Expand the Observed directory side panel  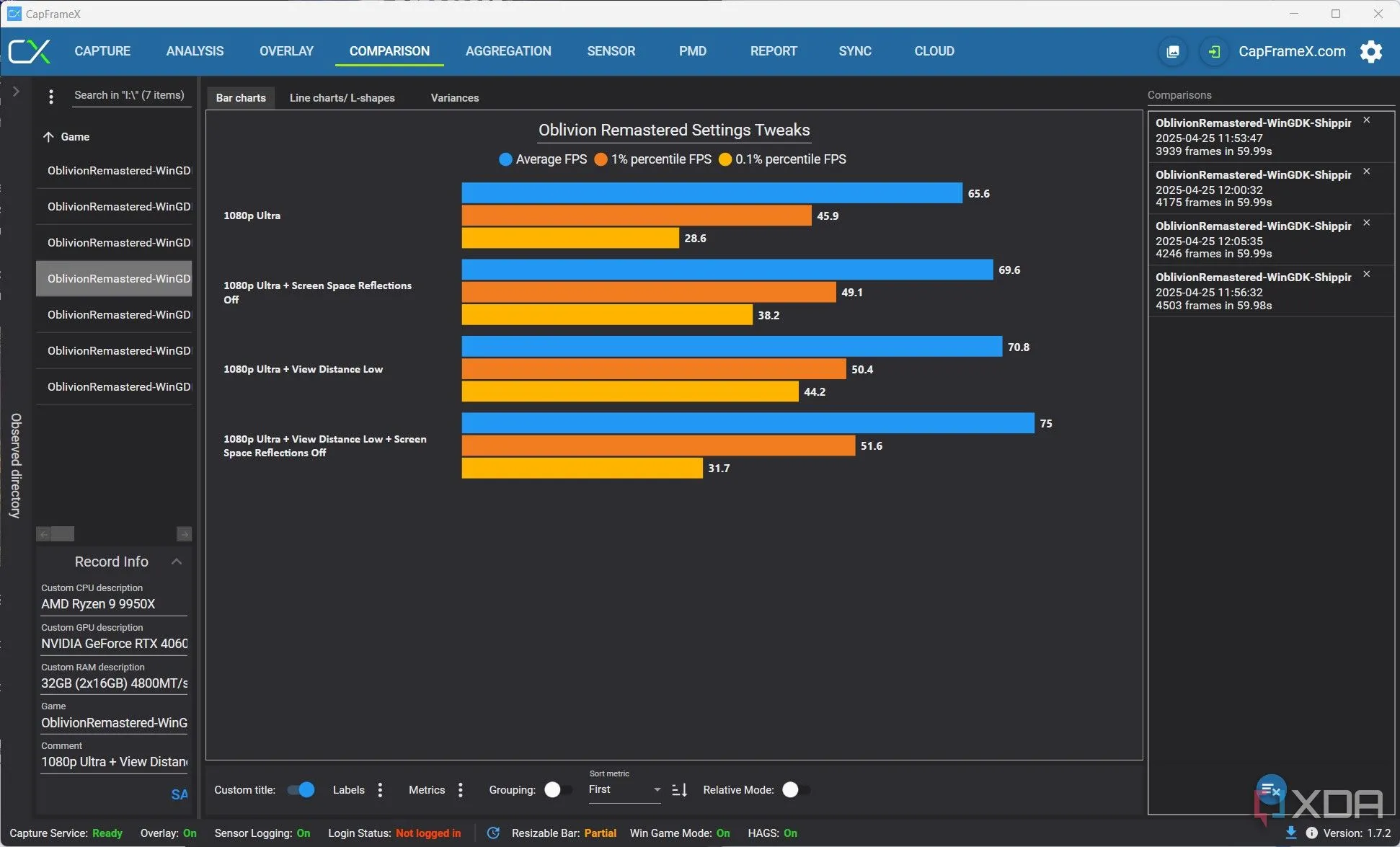16,92
